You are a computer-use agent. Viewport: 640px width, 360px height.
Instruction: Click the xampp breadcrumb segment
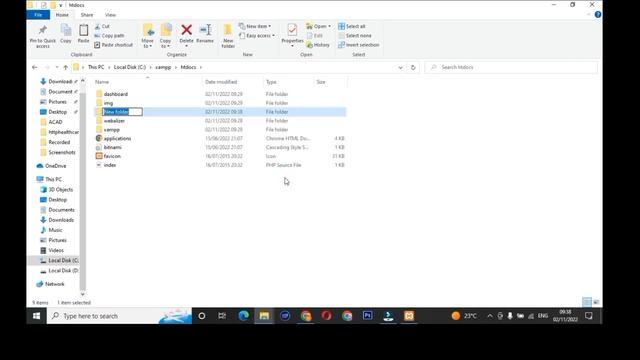(x=163, y=67)
